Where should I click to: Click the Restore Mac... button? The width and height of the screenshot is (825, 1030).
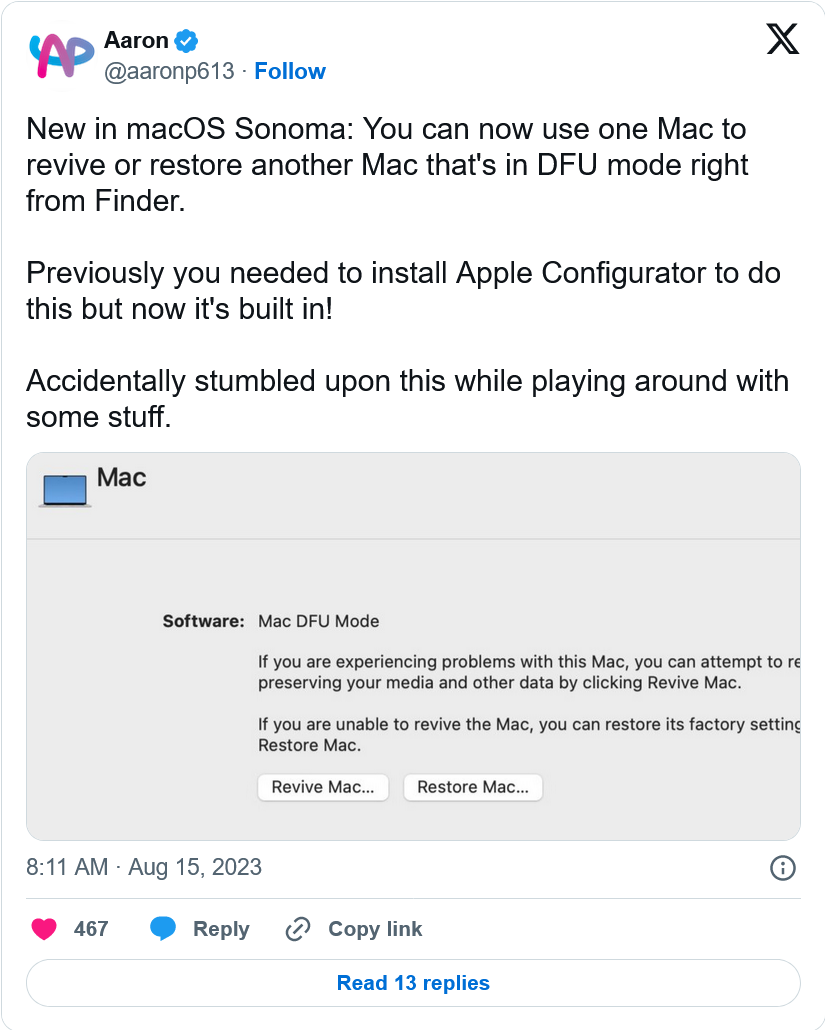(473, 787)
